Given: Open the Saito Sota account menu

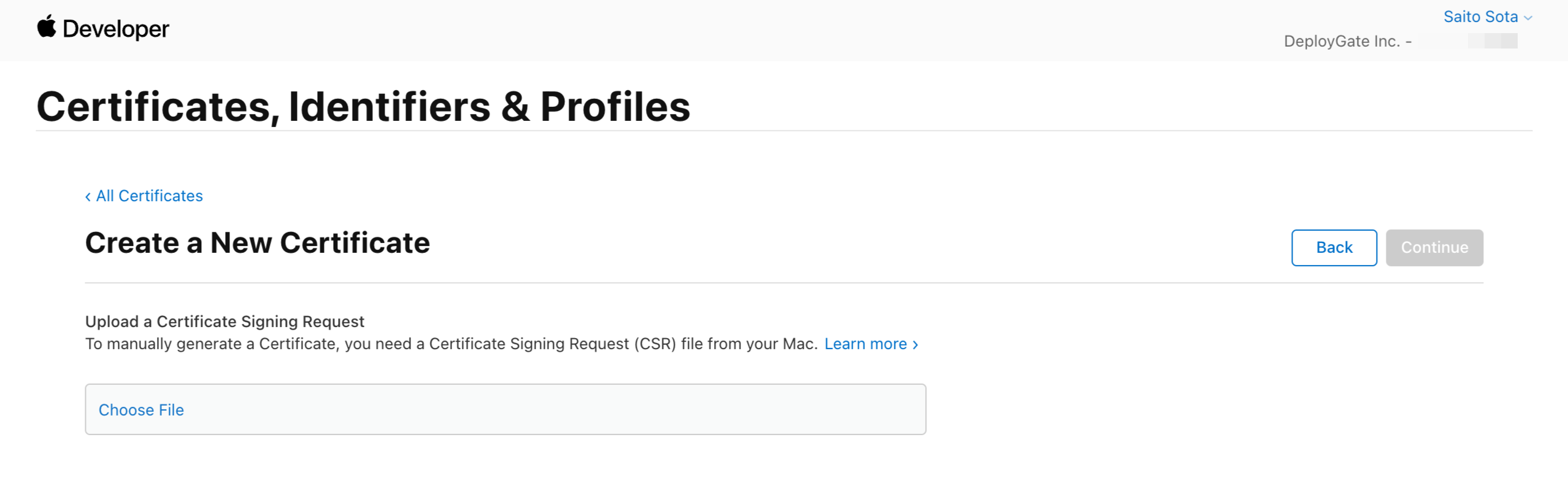Looking at the screenshot, I should click(x=1480, y=17).
